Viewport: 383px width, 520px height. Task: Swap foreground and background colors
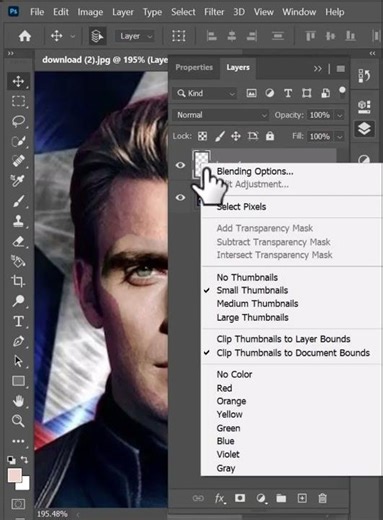point(24,460)
